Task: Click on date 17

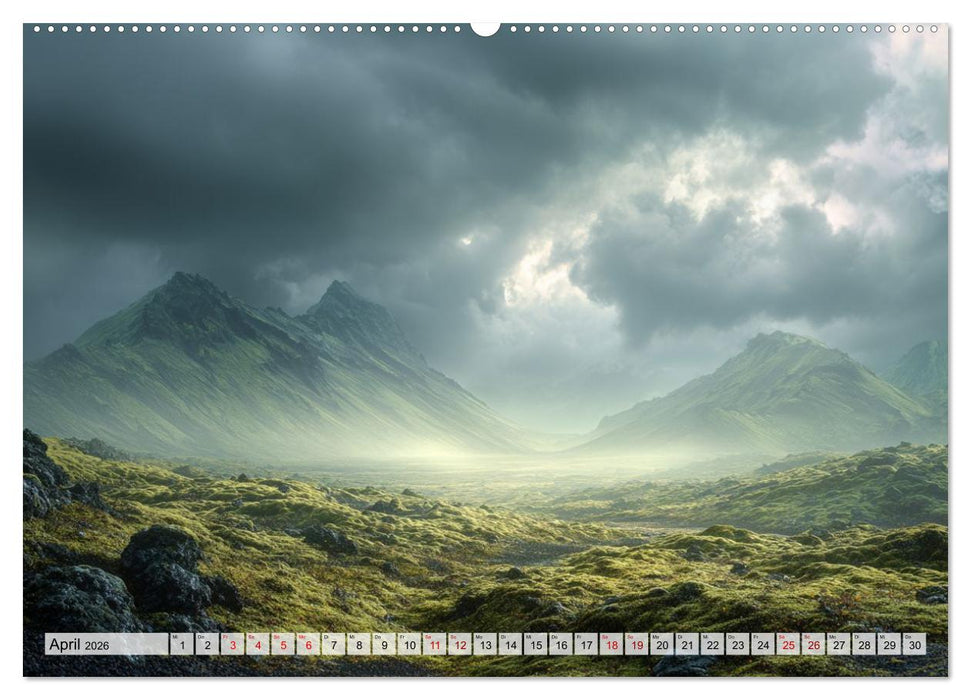Action: point(586,645)
